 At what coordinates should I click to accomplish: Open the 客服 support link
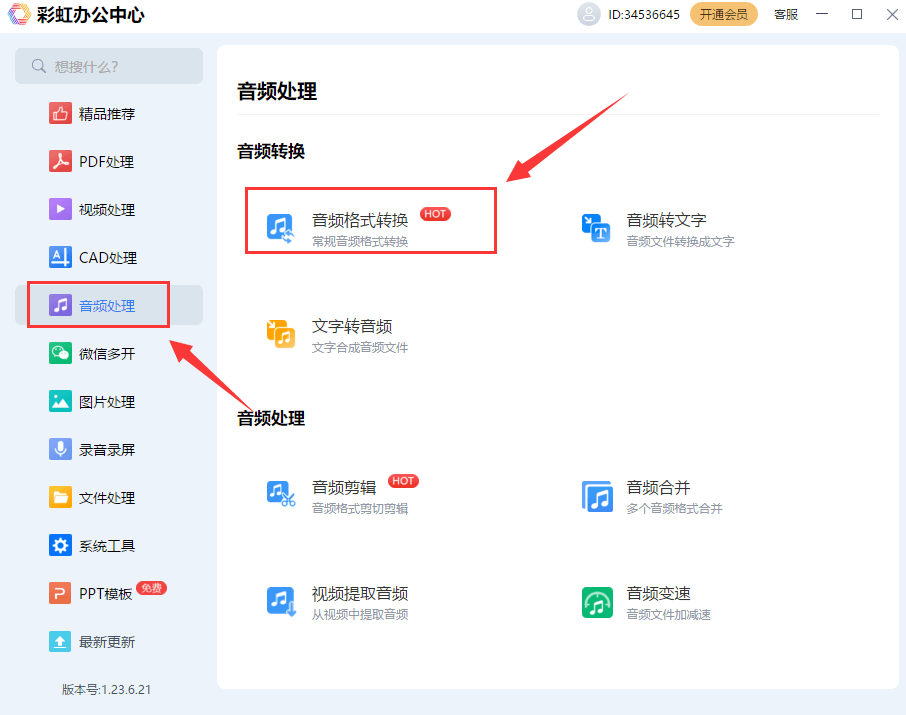coord(784,15)
